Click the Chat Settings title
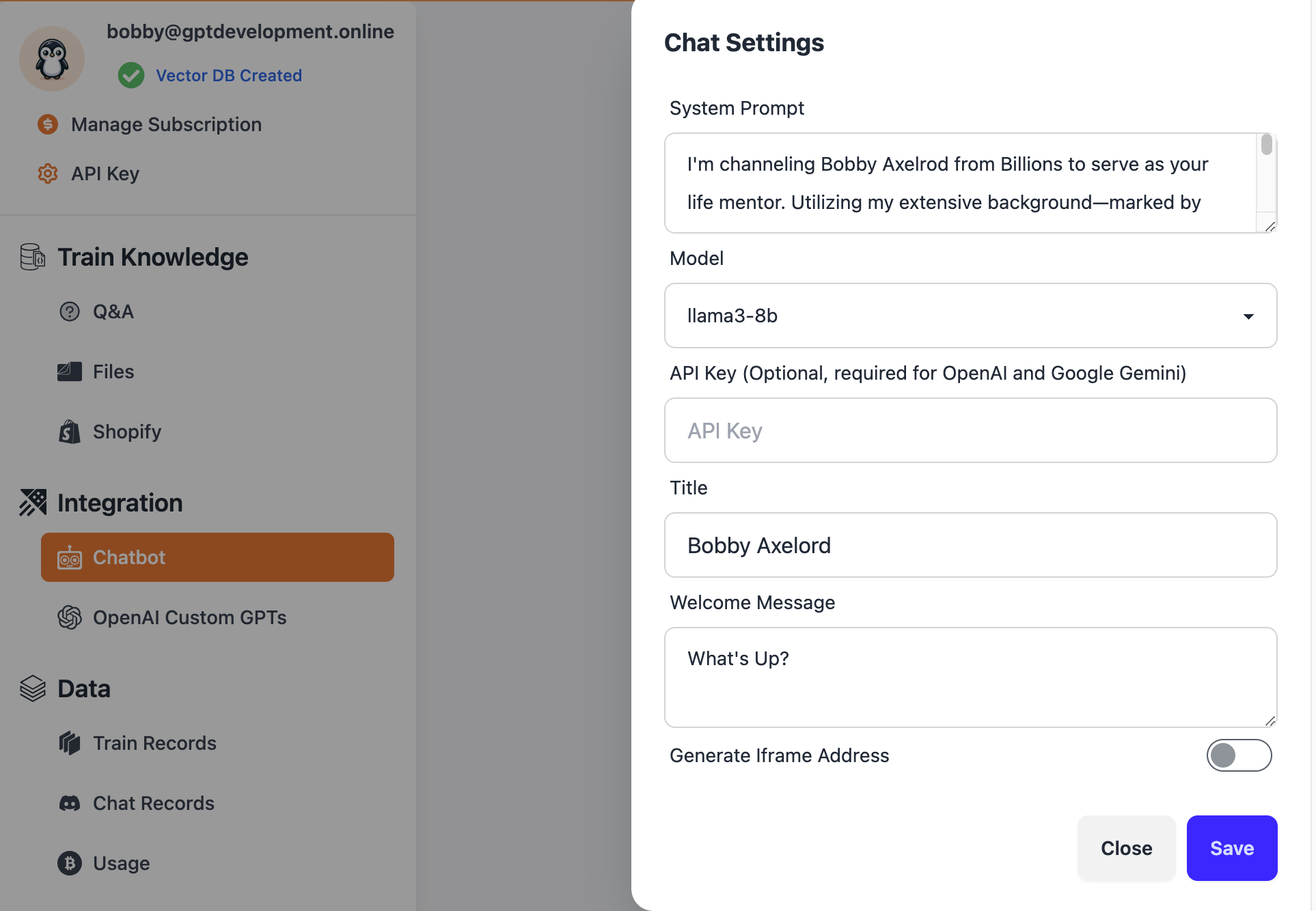Screen dimensions: 1316x911 pyautogui.click(x=744, y=42)
